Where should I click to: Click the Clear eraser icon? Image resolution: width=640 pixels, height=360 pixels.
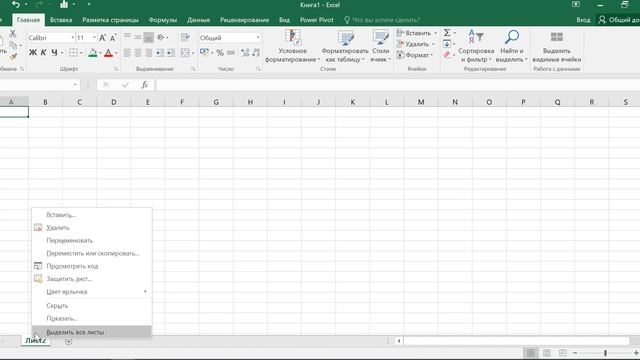pos(447,55)
